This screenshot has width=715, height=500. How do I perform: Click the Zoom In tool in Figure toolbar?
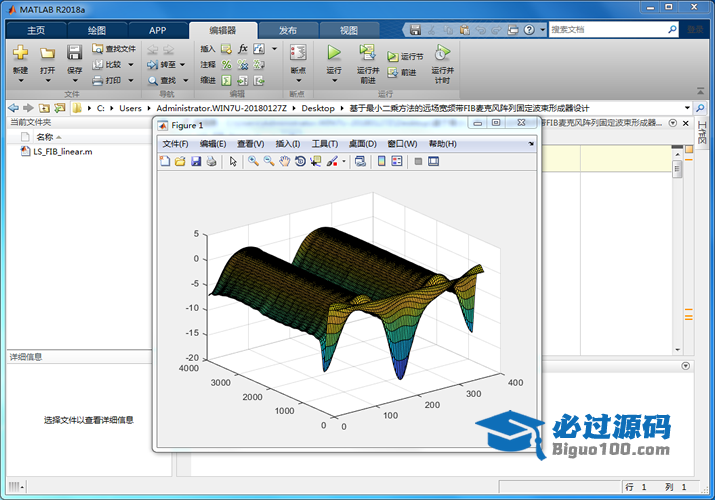pos(254,161)
